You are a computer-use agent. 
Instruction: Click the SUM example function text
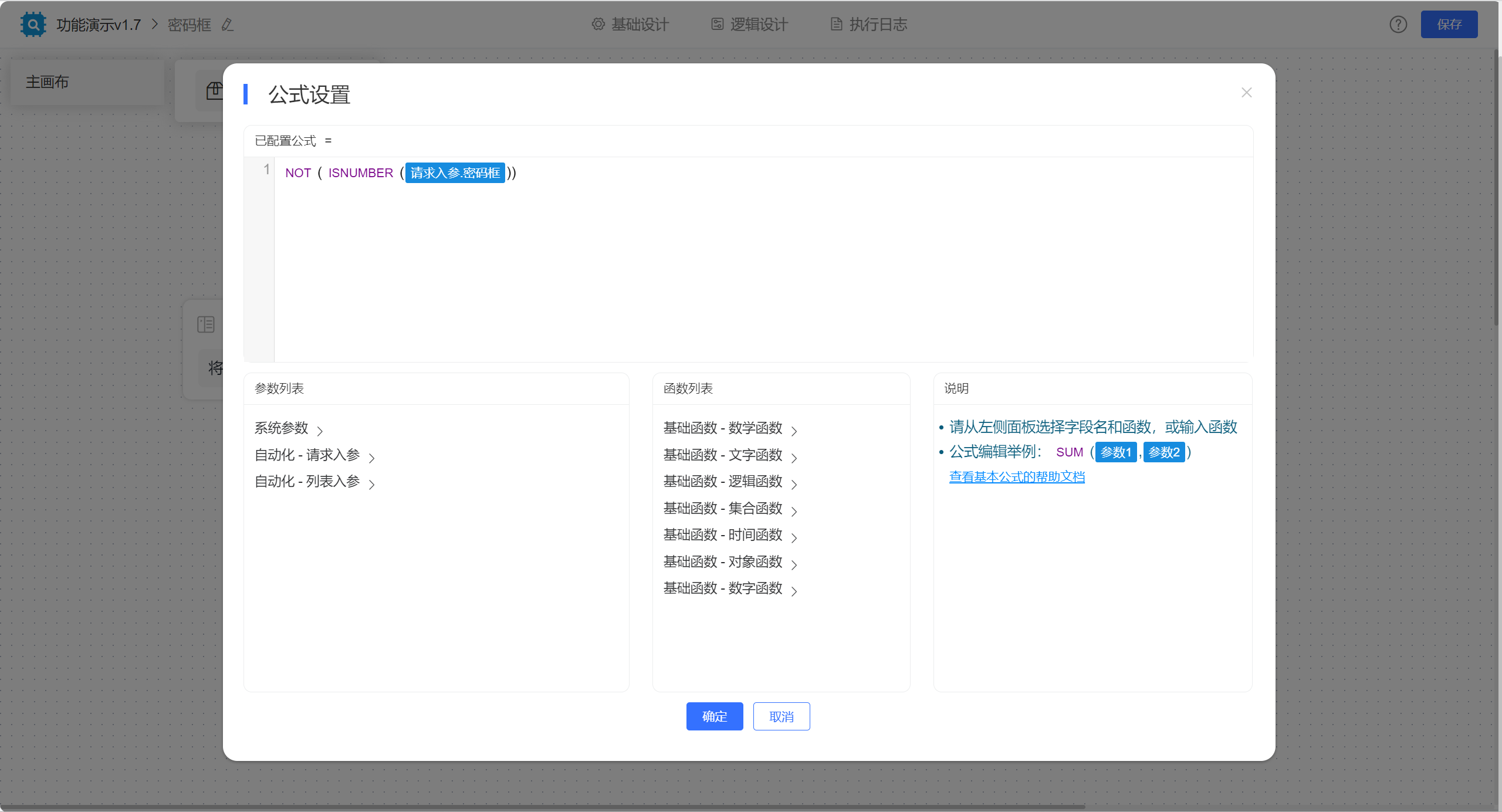click(x=1070, y=452)
